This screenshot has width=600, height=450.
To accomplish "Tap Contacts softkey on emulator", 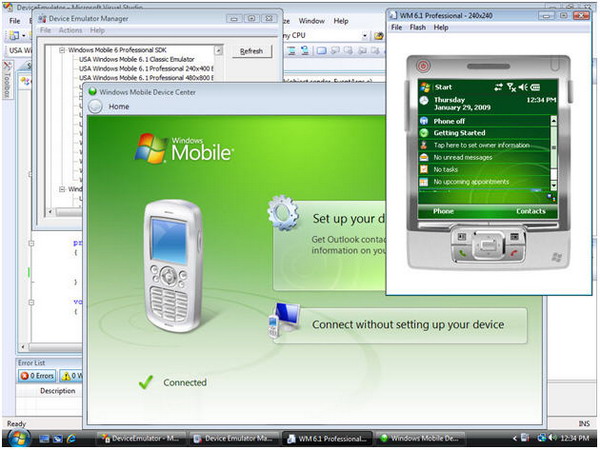I will (530, 211).
